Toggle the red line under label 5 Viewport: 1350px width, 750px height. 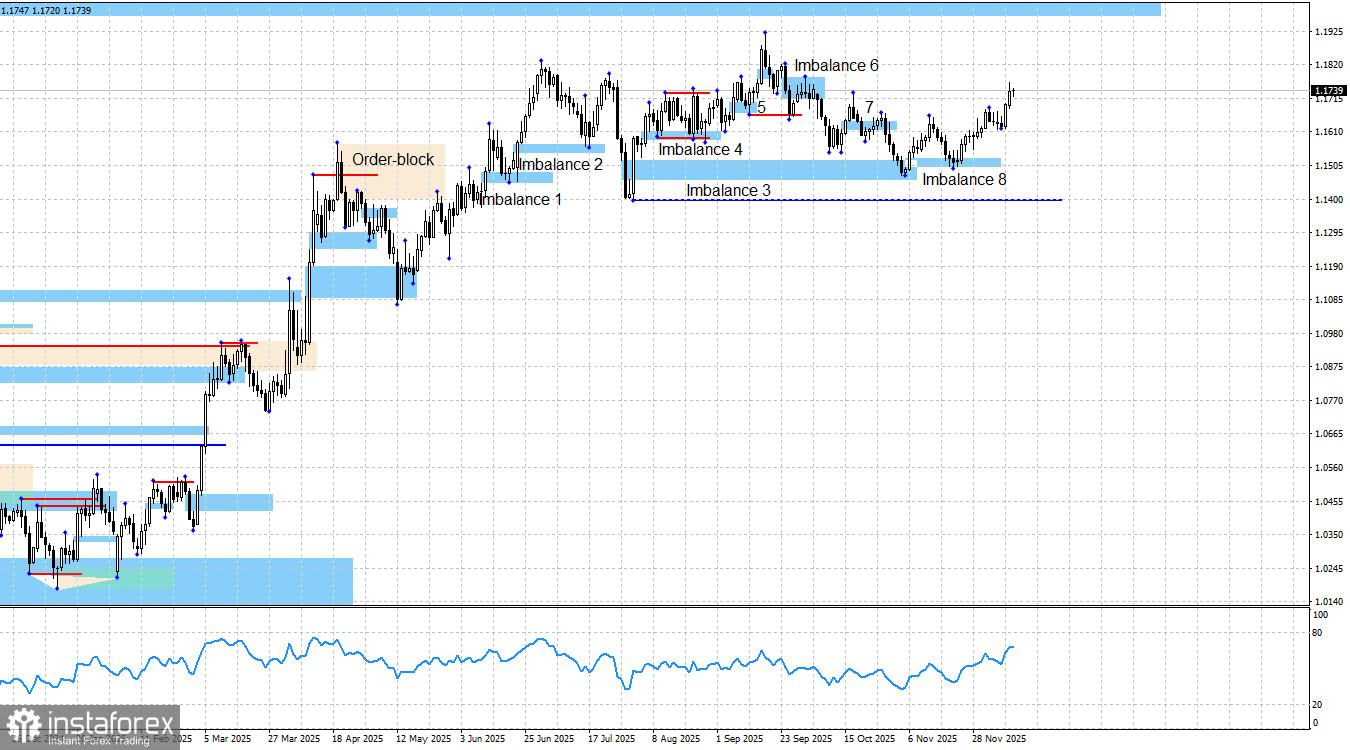click(x=776, y=114)
